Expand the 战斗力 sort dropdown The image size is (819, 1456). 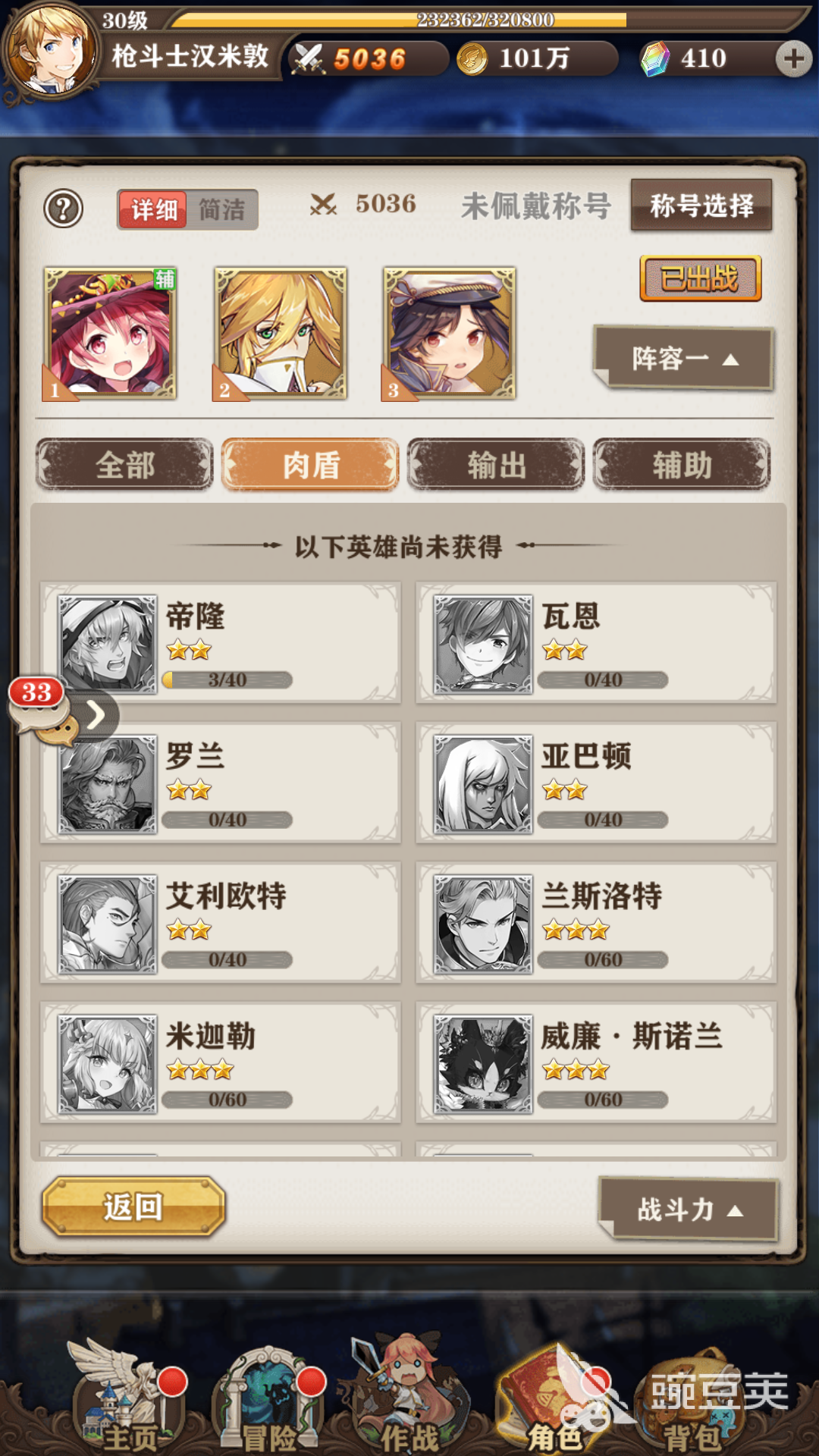coord(688,1209)
